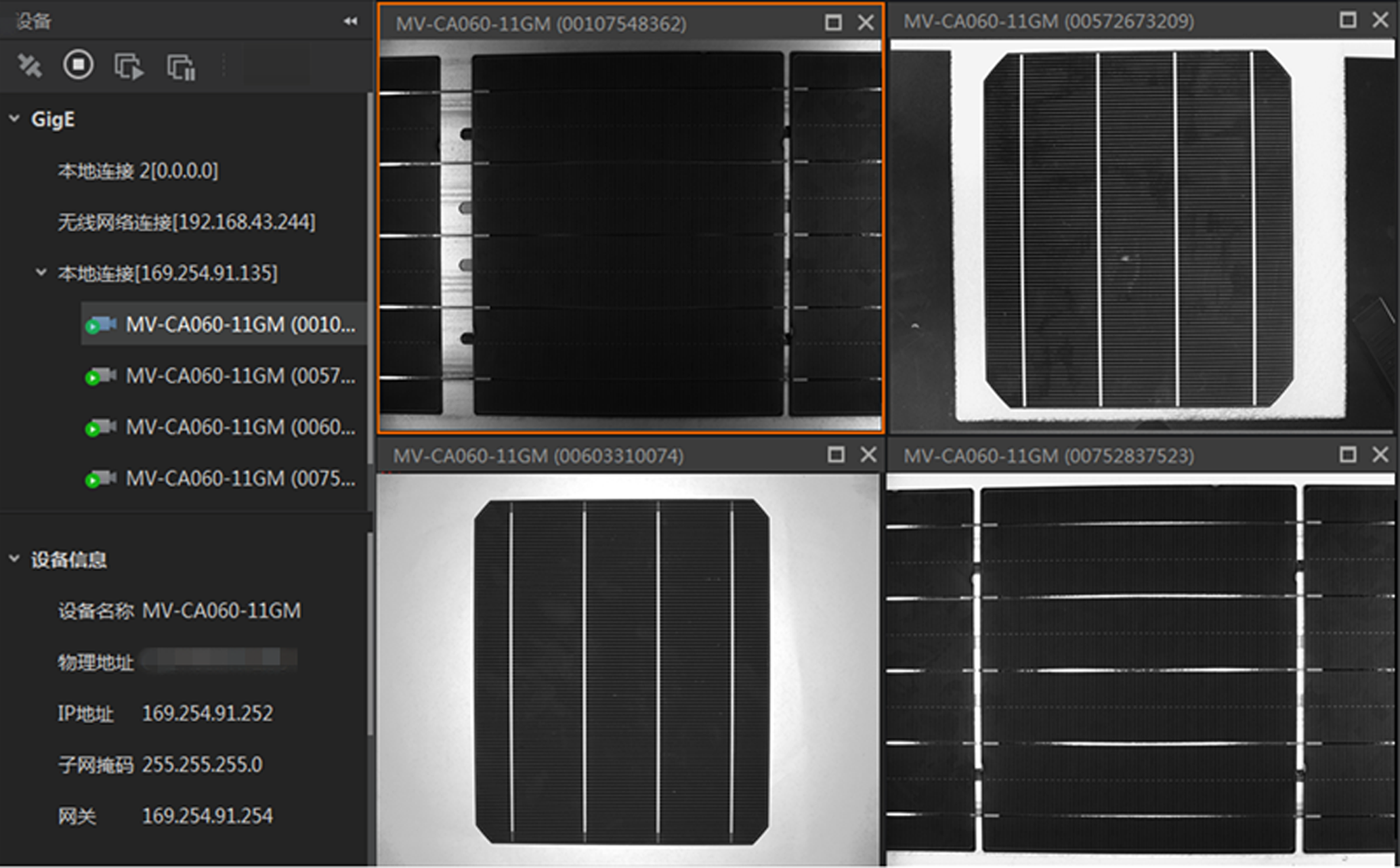Screen dimensions: 1400x868
Task: Click the camera icon beside MV-CA060-11GM (0010...)
Action: (100, 325)
